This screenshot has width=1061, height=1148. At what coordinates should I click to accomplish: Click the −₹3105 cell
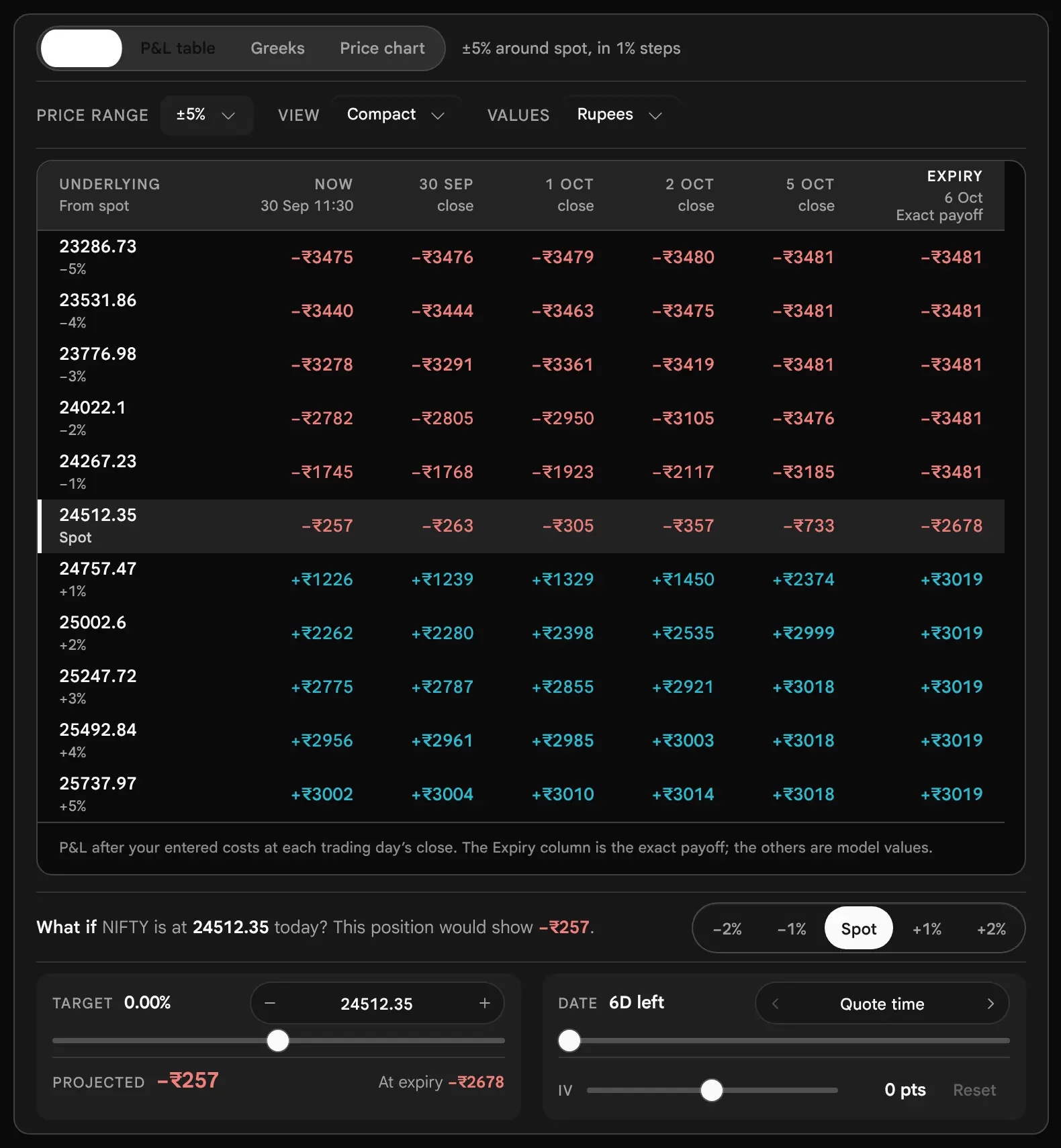click(x=683, y=418)
